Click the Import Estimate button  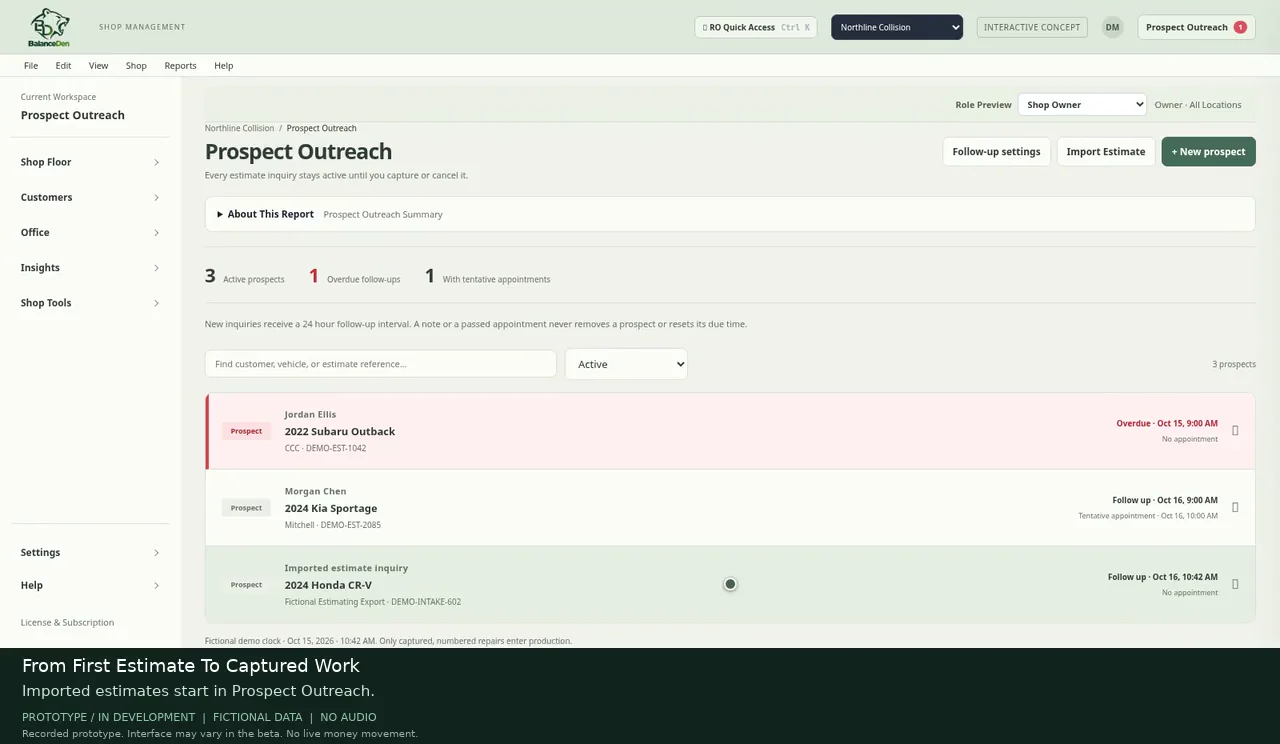tap(1106, 152)
